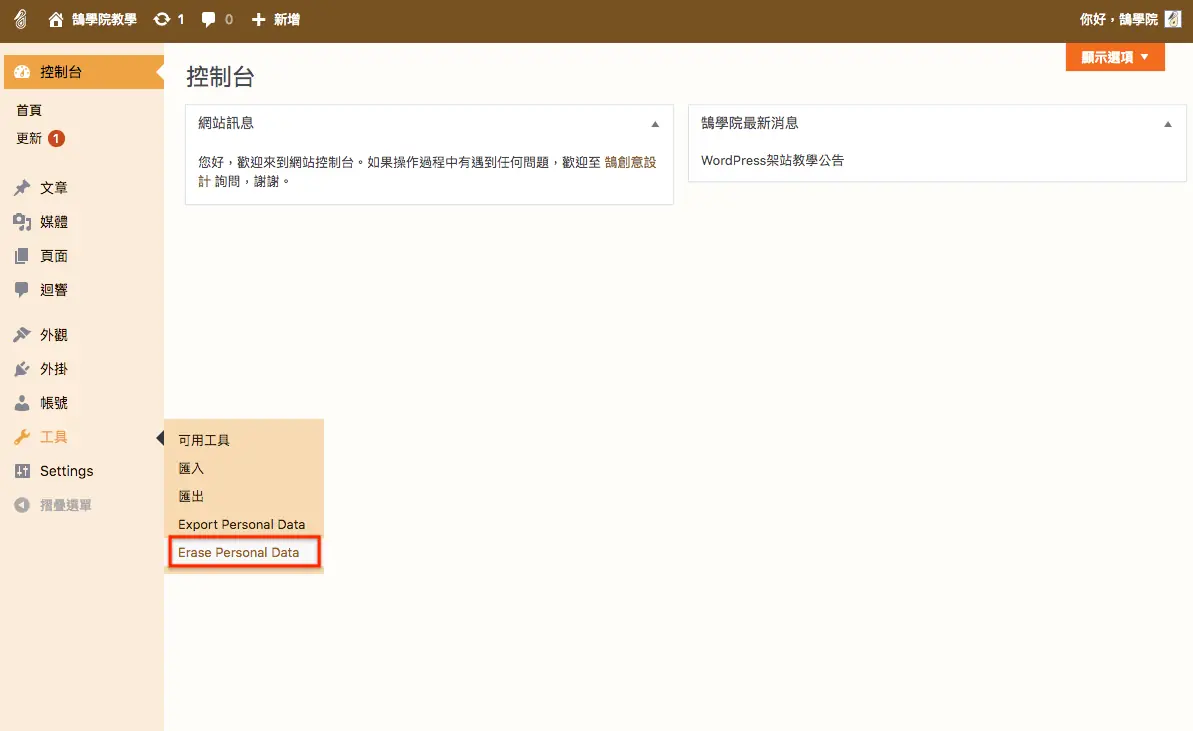This screenshot has width=1193, height=731.
Task: Click the pending updates count 1
Action: click(180, 20)
